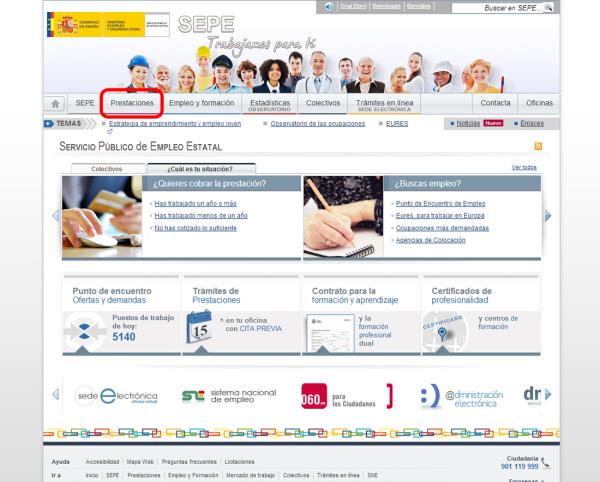Open the Empleo y formación menu

tap(201, 103)
